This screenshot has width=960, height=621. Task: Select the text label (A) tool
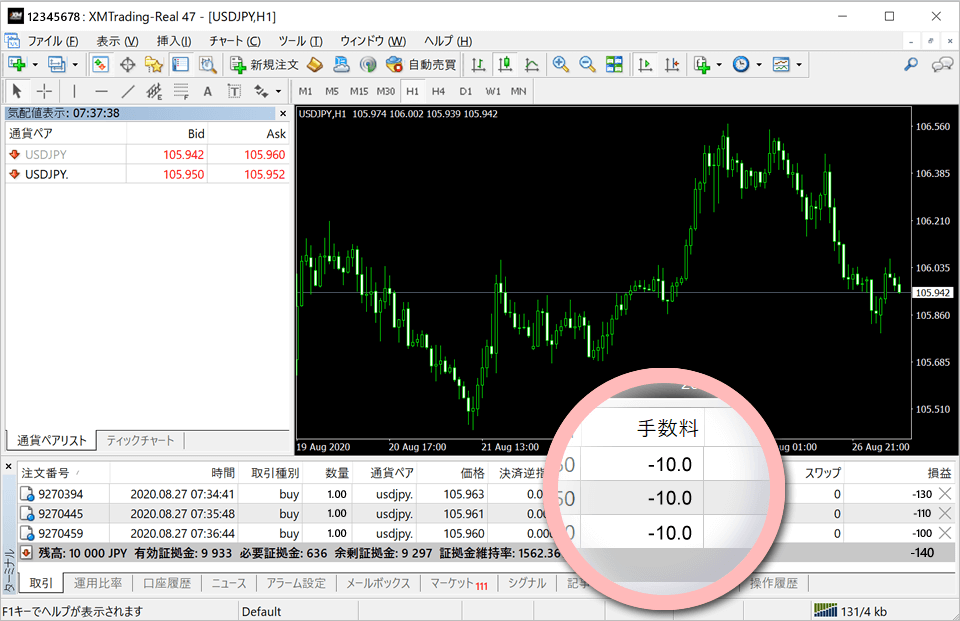click(x=208, y=91)
